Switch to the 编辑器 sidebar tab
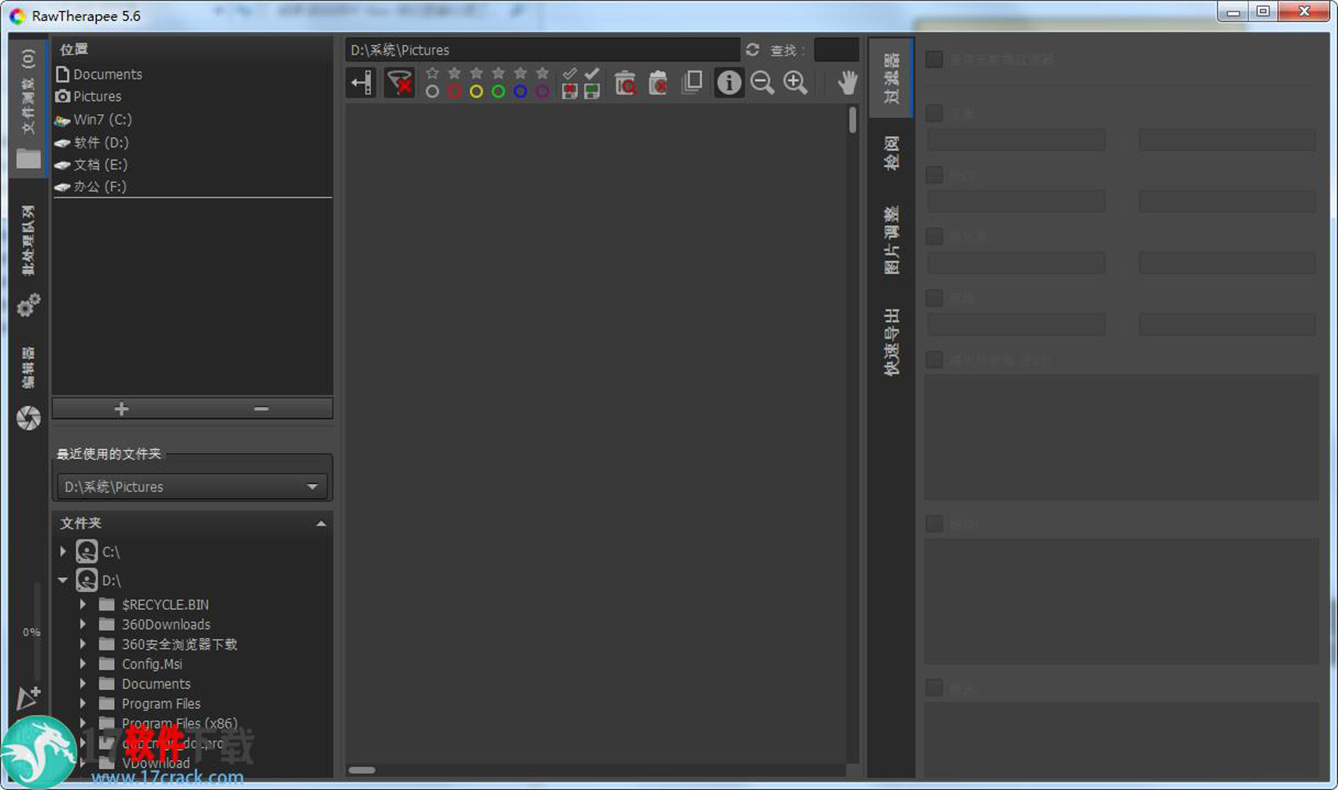Image resolution: width=1338 pixels, height=790 pixels. [x=28, y=368]
